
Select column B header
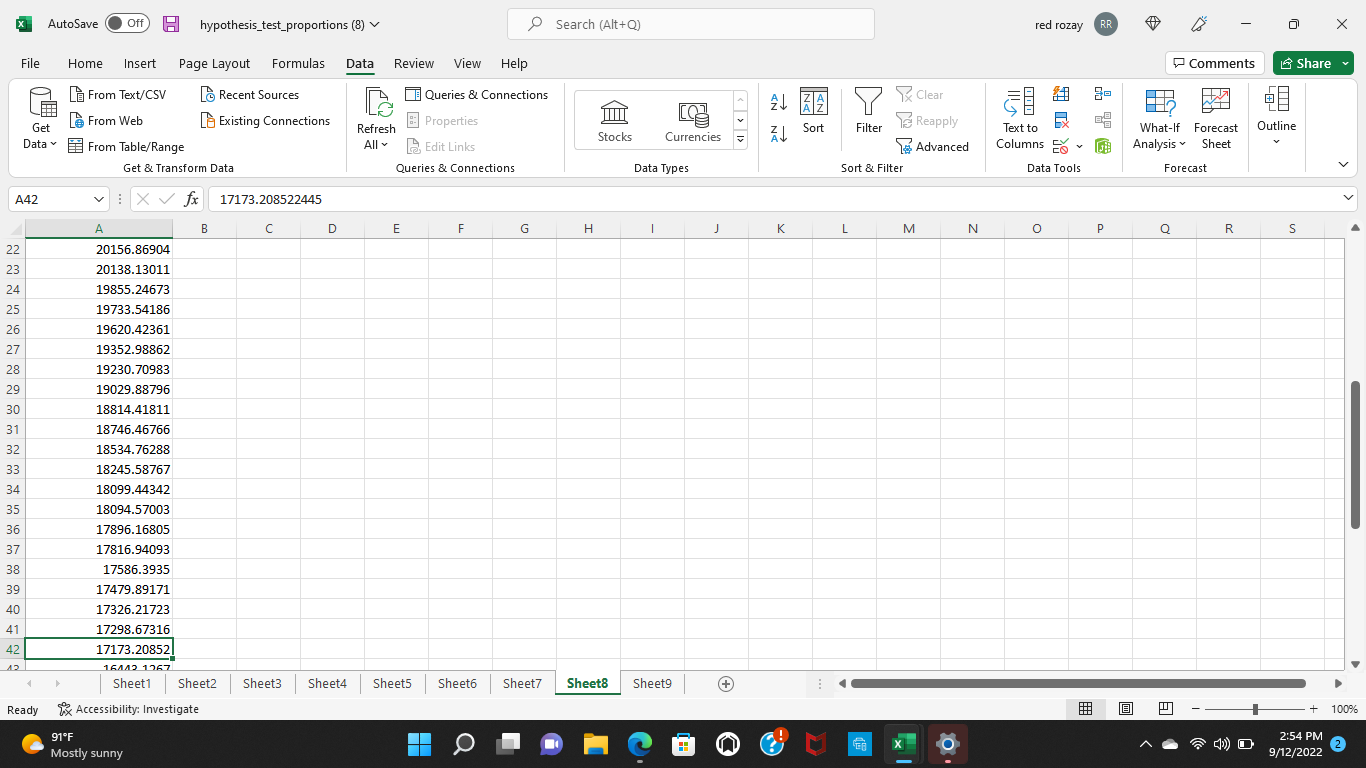(x=204, y=228)
